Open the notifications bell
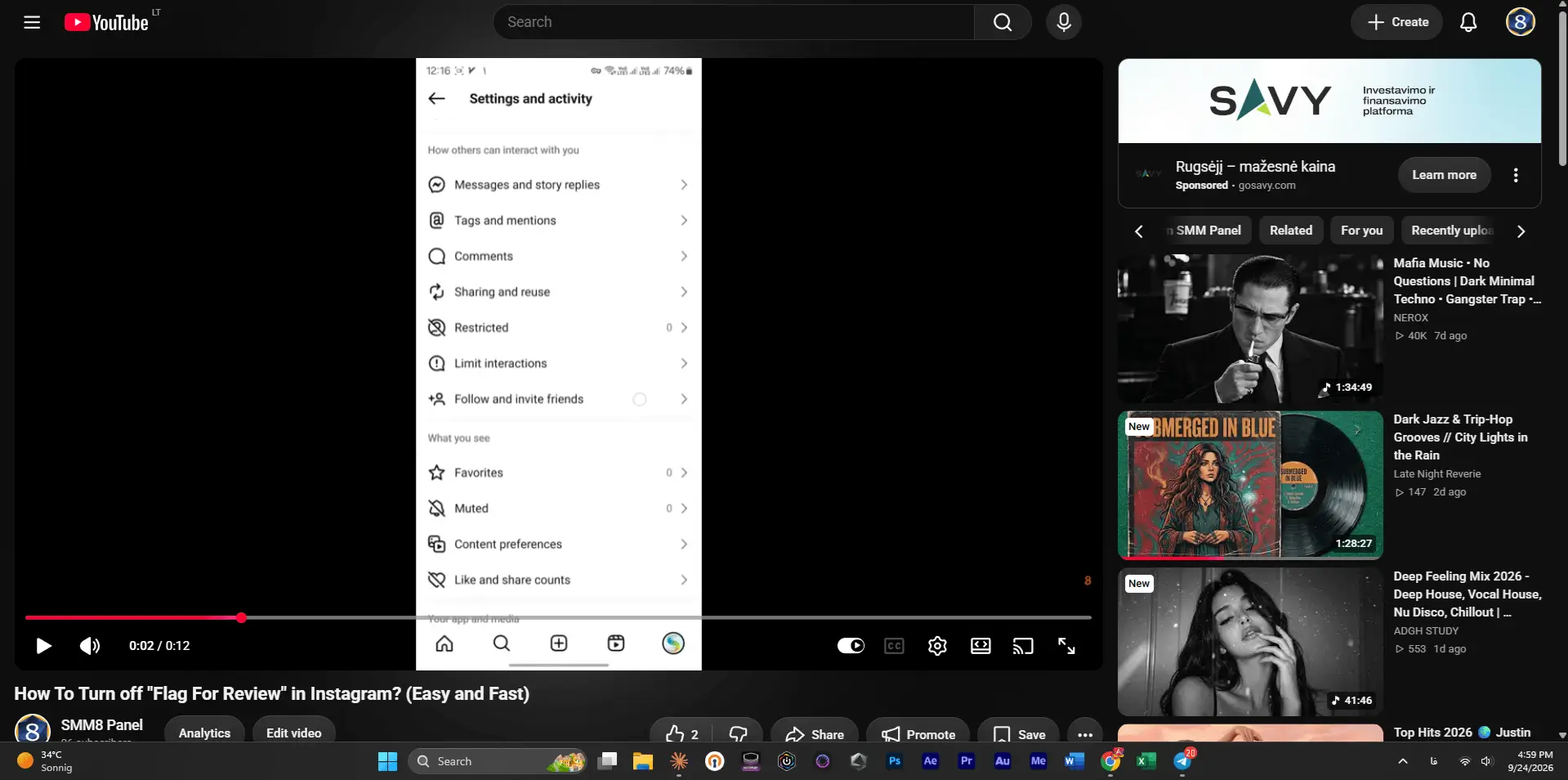1568x780 pixels. pyautogui.click(x=1468, y=22)
